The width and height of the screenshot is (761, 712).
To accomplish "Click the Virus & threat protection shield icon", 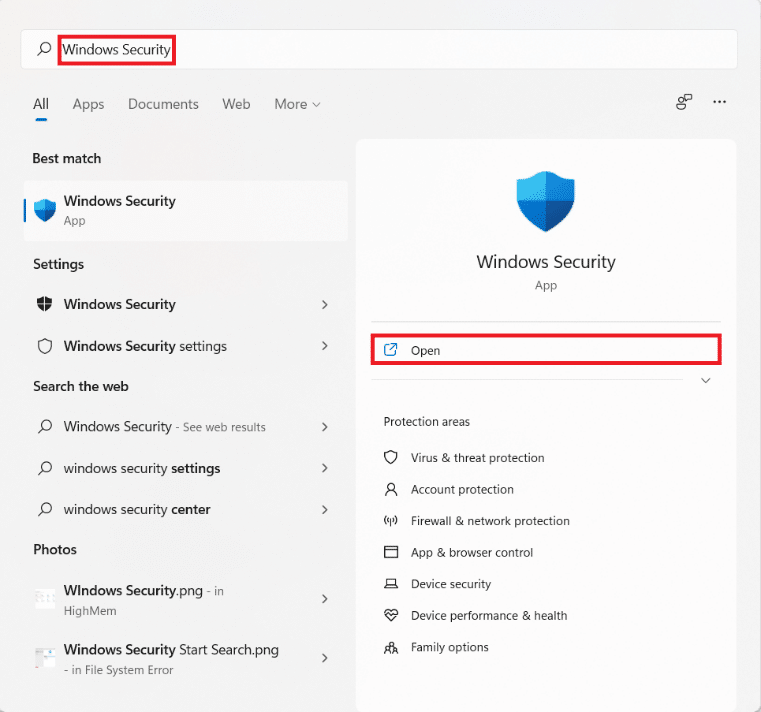I will click(x=391, y=458).
